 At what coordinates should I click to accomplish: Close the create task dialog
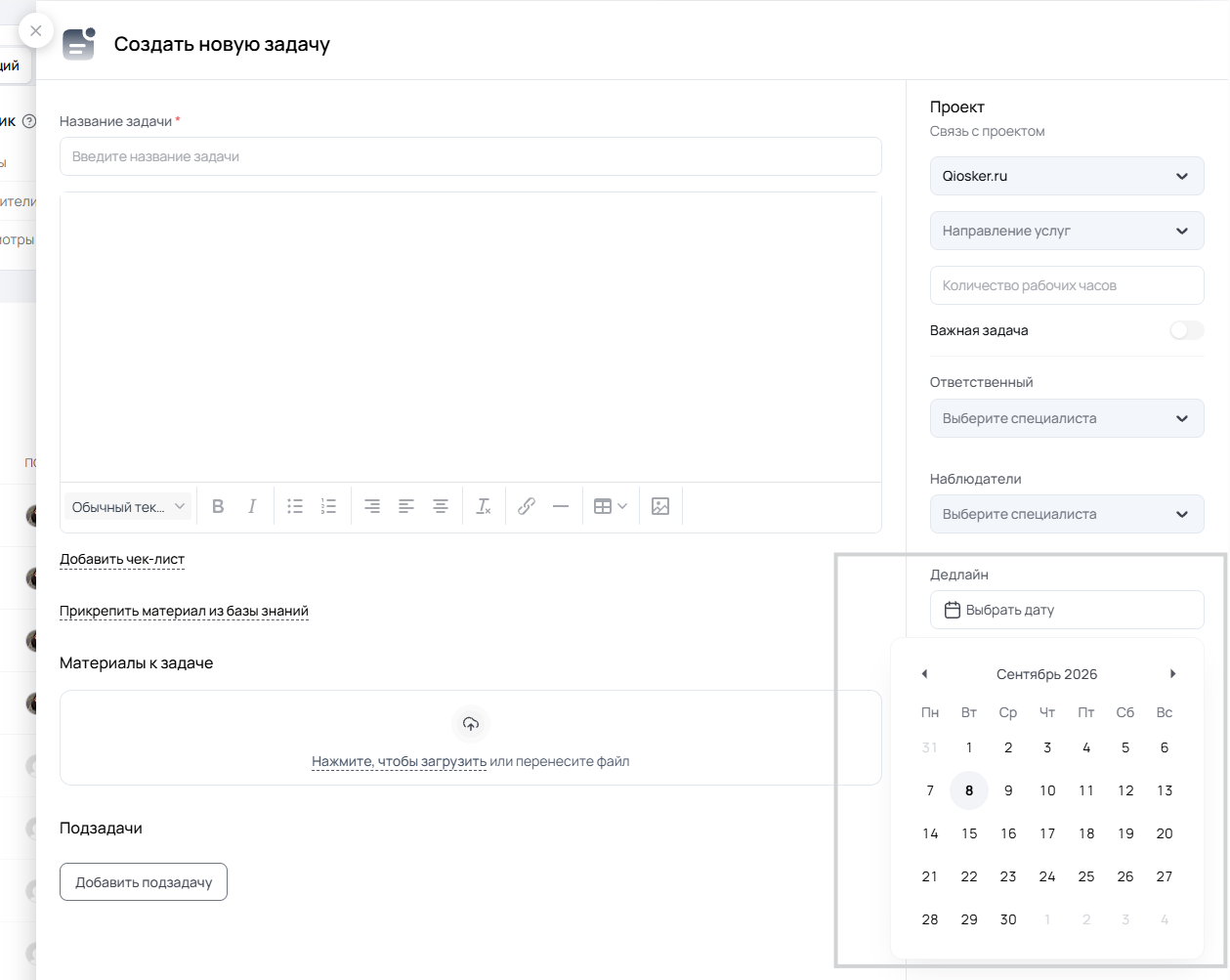pyautogui.click(x=35, y=30)
